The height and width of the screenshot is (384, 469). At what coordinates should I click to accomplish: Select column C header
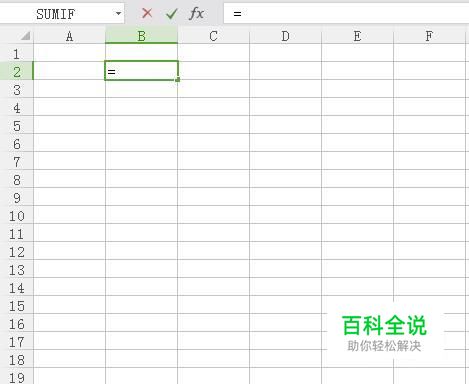coord(213,36)
